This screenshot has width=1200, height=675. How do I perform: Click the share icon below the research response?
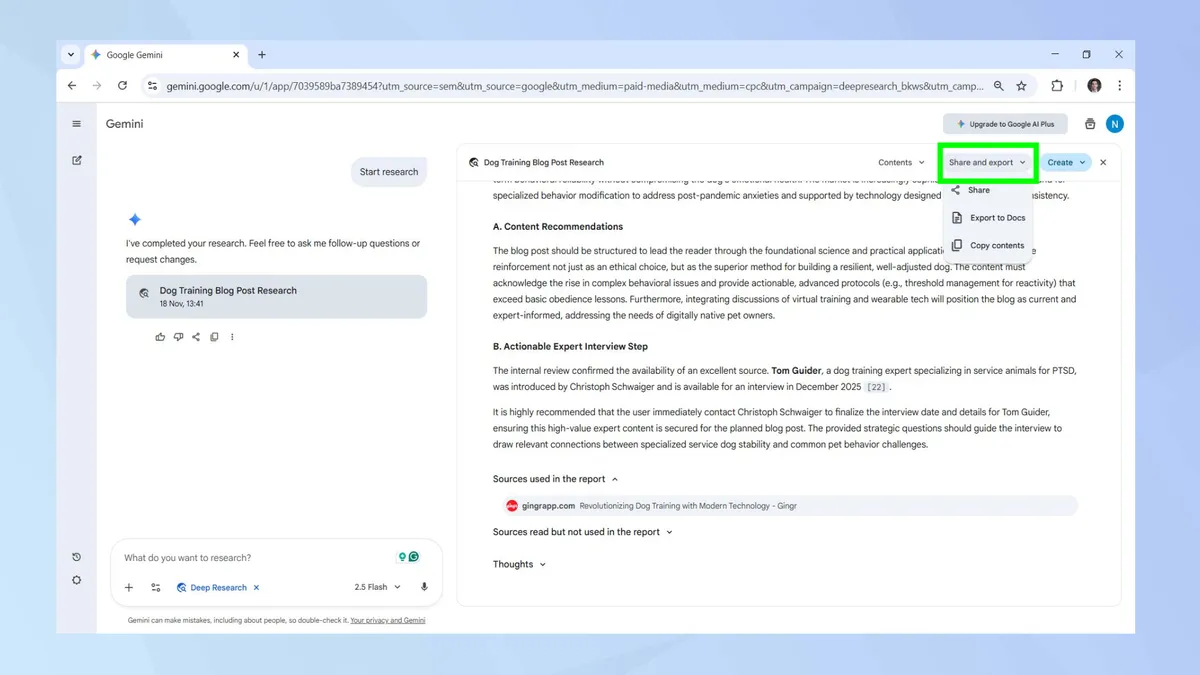(x=196, y=337)
